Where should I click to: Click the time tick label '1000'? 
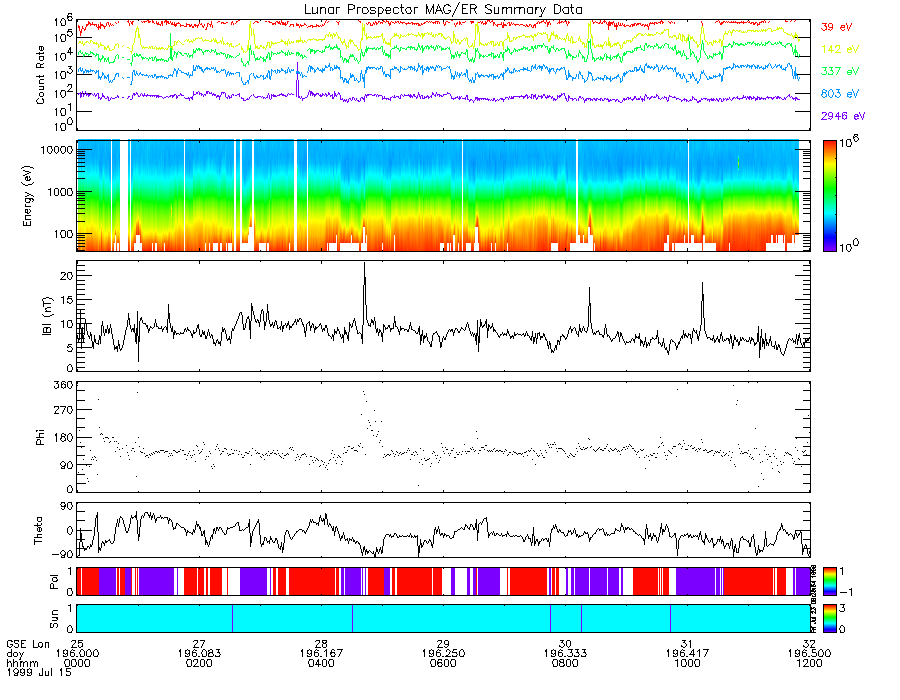pos(687,663)
